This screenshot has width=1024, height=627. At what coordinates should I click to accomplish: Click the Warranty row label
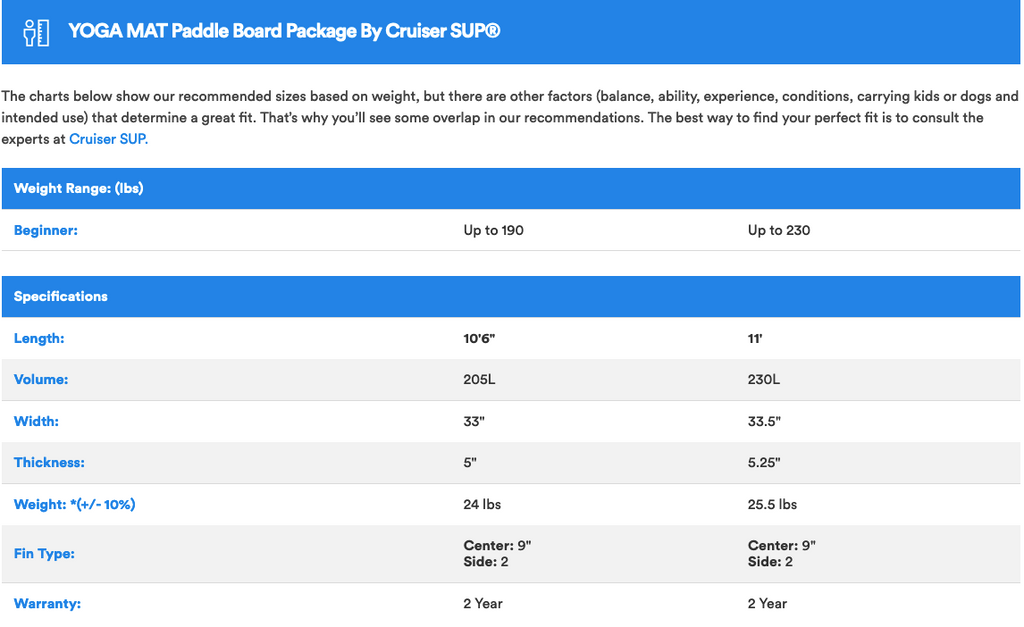(48, 603)
